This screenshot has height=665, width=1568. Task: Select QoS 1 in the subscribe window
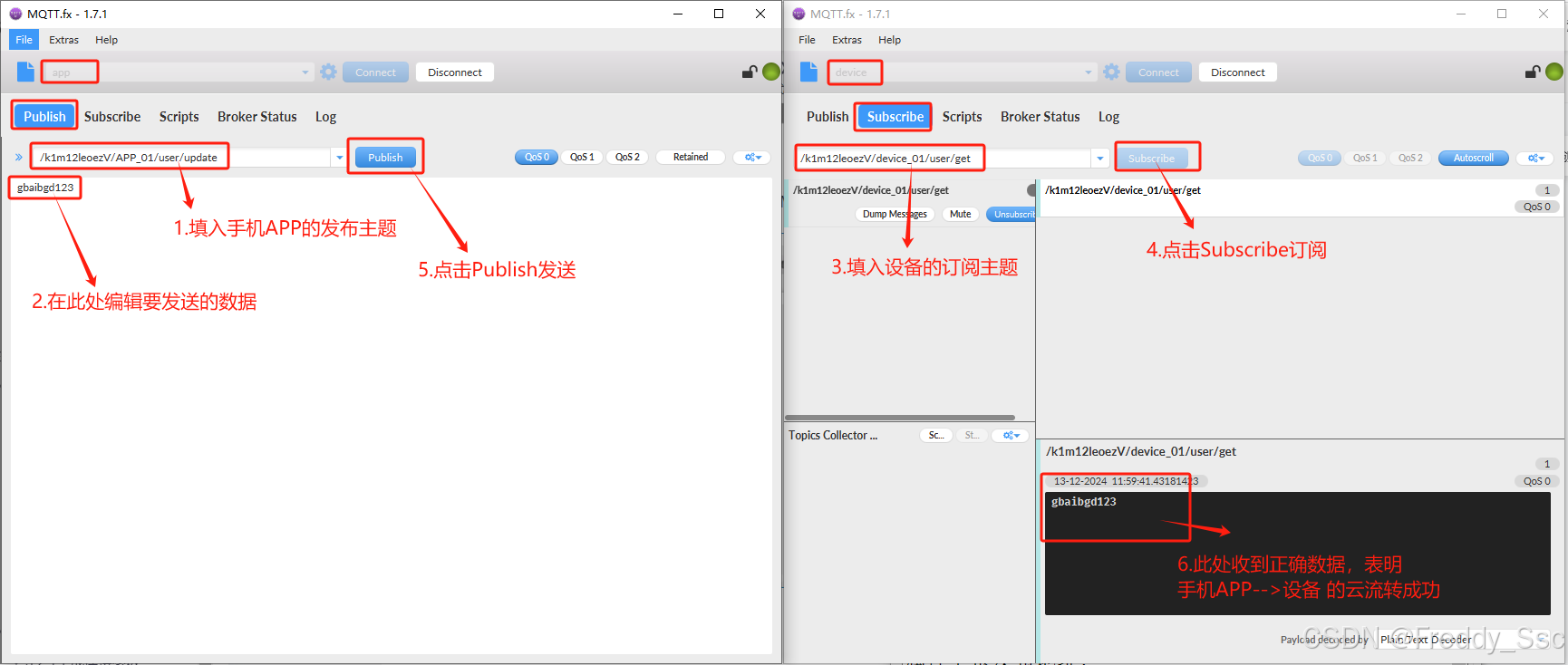pos(1365,158)
